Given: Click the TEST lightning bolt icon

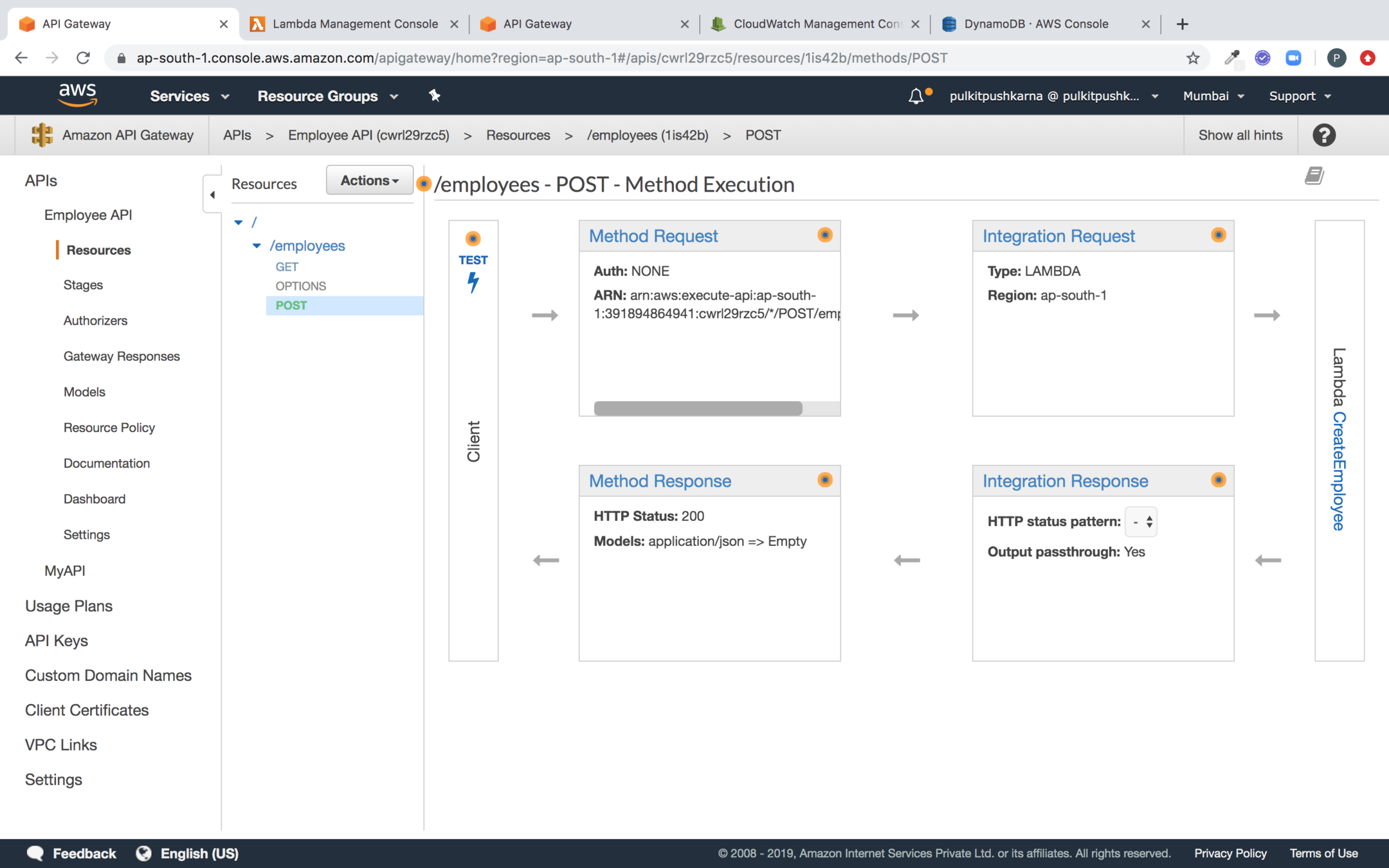Looking at the screenshot, I should pos(473,282).
